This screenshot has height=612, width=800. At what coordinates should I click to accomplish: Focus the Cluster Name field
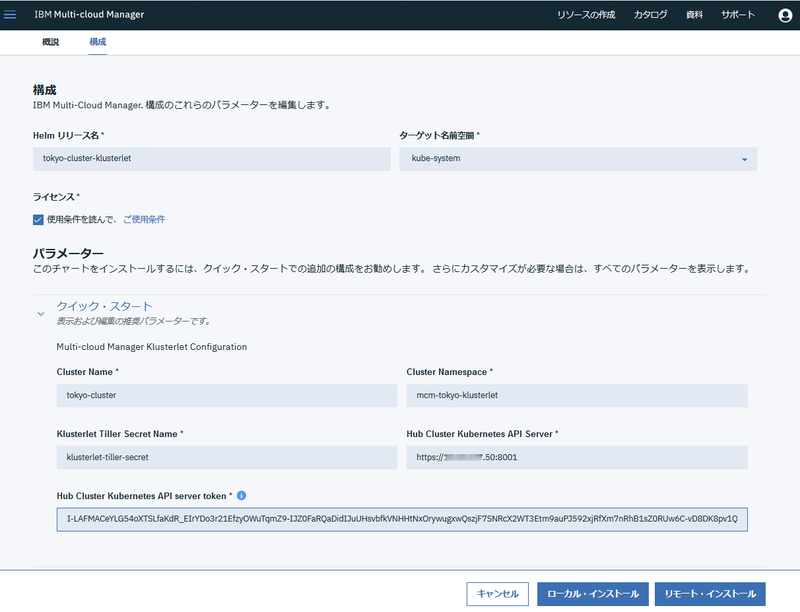pos(227,395)
